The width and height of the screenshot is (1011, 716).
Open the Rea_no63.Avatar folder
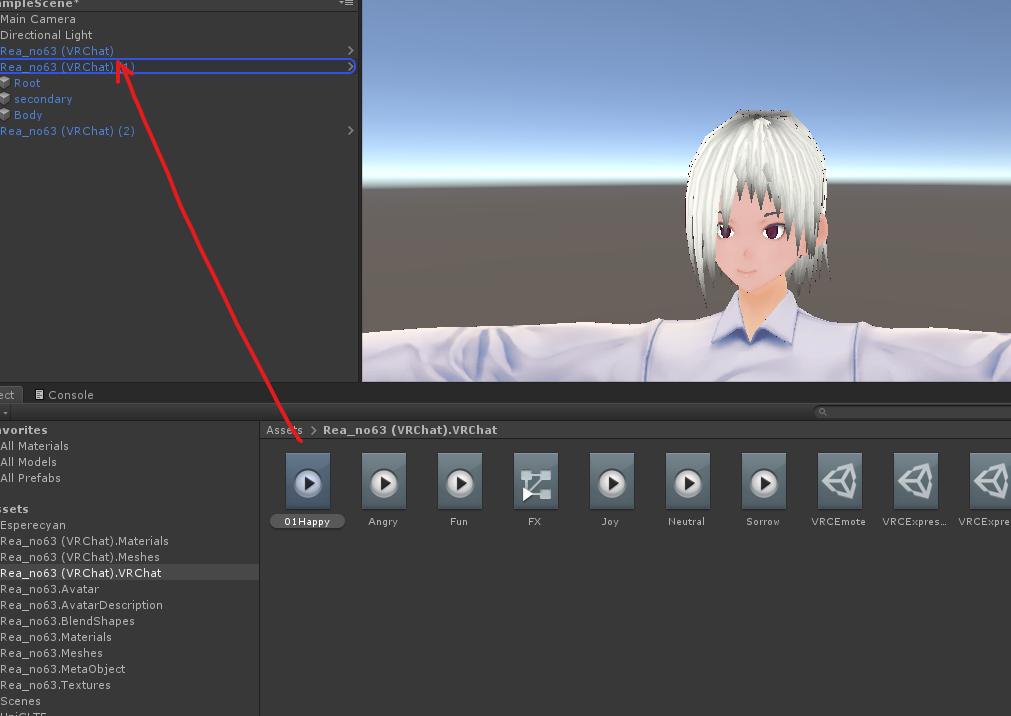click(x=50, y=589)
